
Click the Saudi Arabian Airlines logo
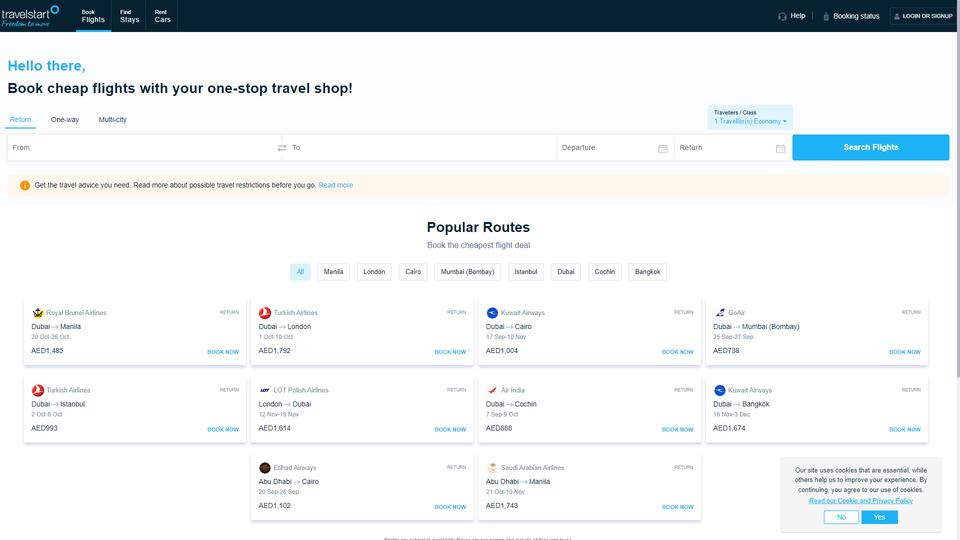(x=492, y=468)
